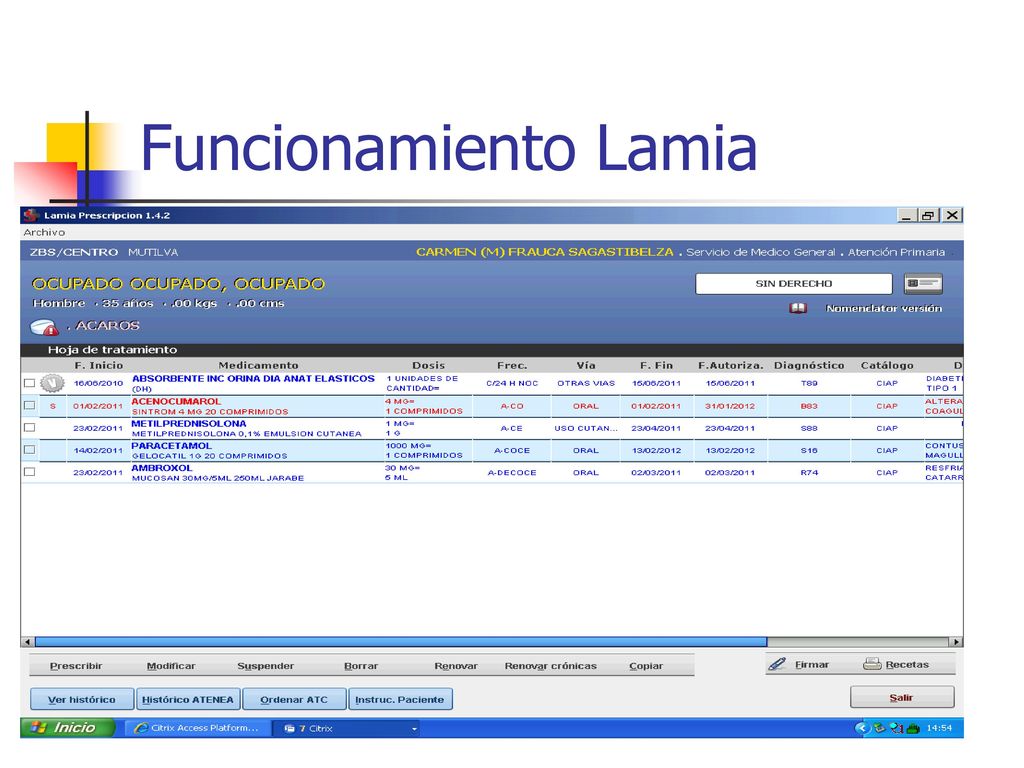Image resolution: width=1024 pixels, height=768 pixels.
Task: Click the Renovar crónicas button
Action: click(x=551, y=665)
